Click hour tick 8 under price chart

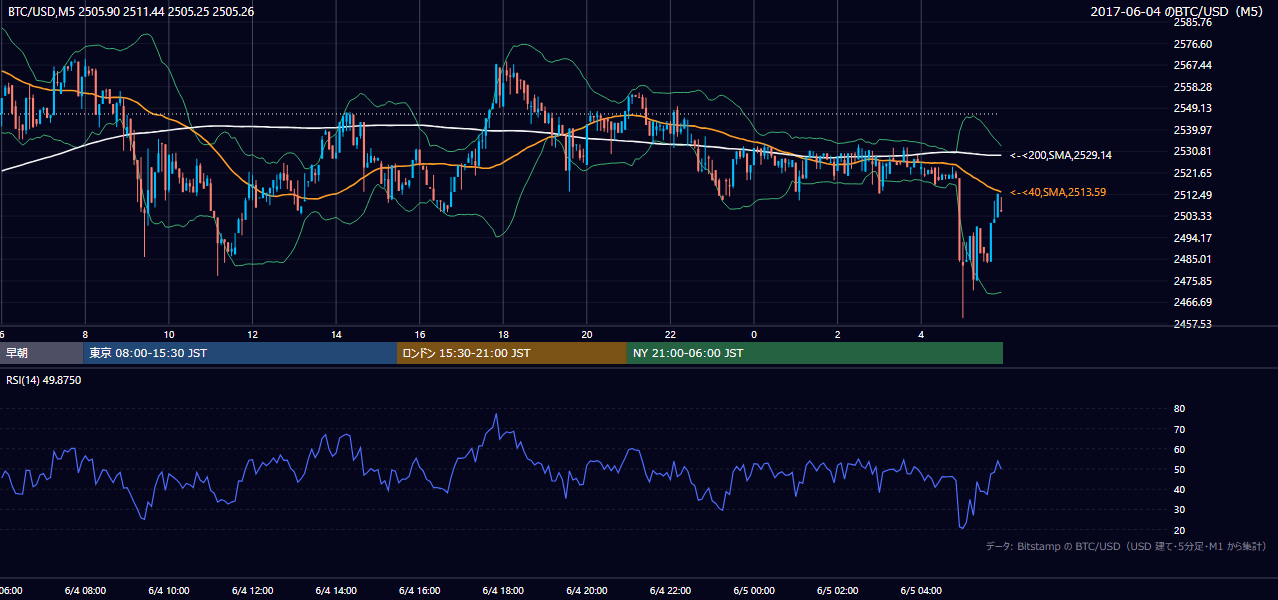tap(85, 334)
